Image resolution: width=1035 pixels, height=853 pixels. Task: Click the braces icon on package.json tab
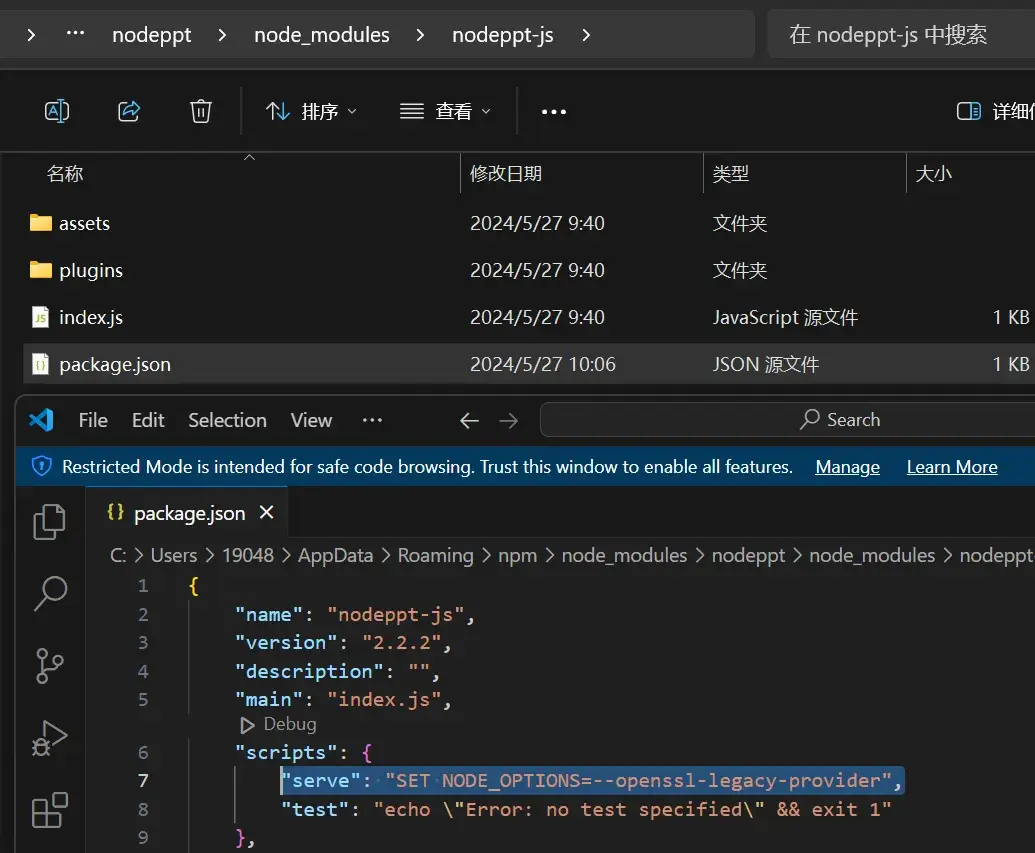point(116,512)
